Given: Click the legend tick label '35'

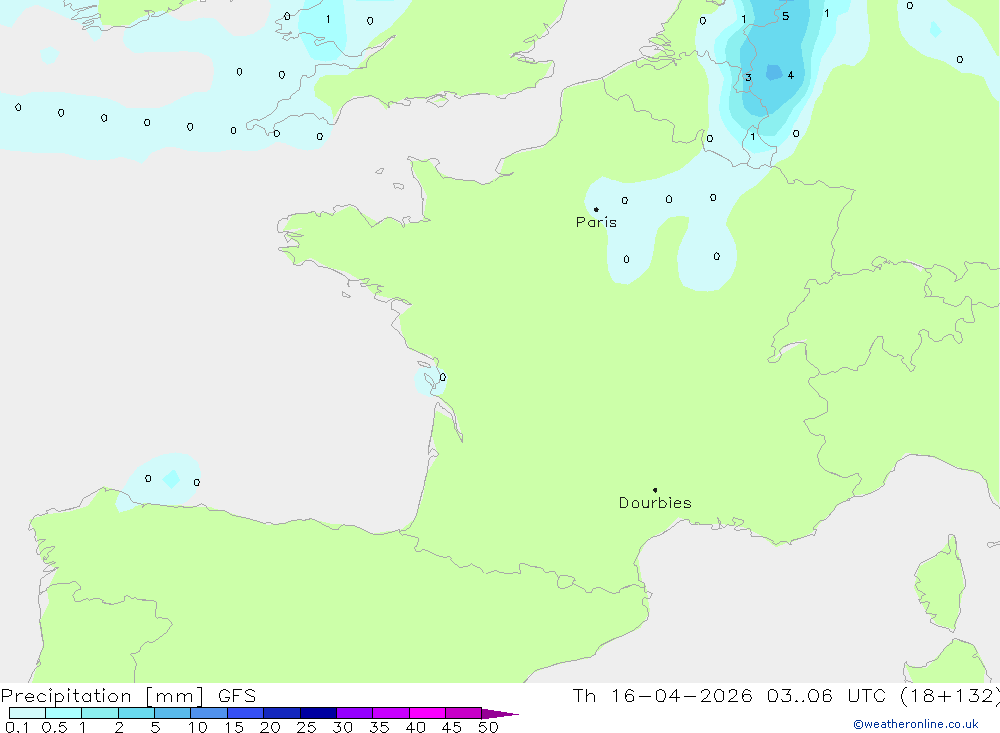Looking at the screenshot, I should tap(379, 727).
